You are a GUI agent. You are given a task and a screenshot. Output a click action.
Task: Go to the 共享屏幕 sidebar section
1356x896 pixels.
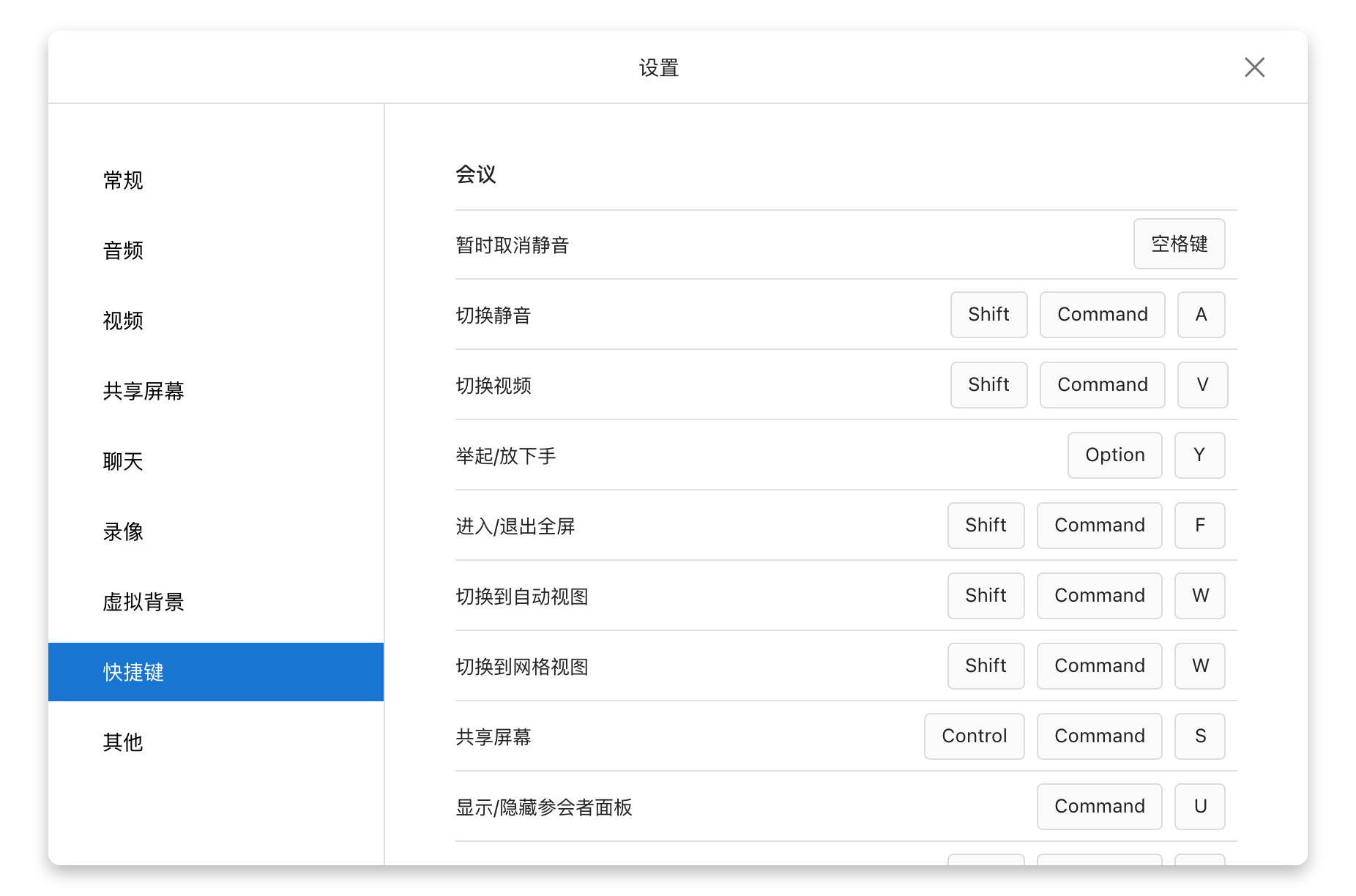coord(144,391)
